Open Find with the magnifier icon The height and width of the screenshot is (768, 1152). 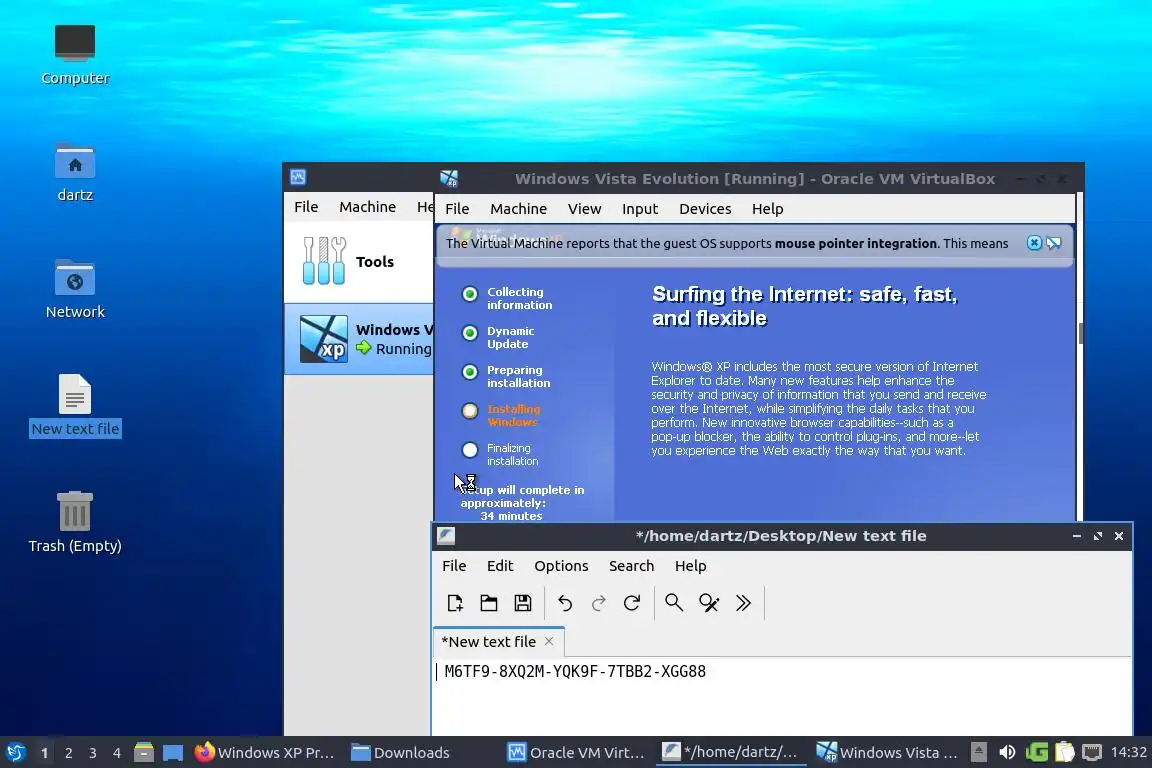click(x=674, y=603)
